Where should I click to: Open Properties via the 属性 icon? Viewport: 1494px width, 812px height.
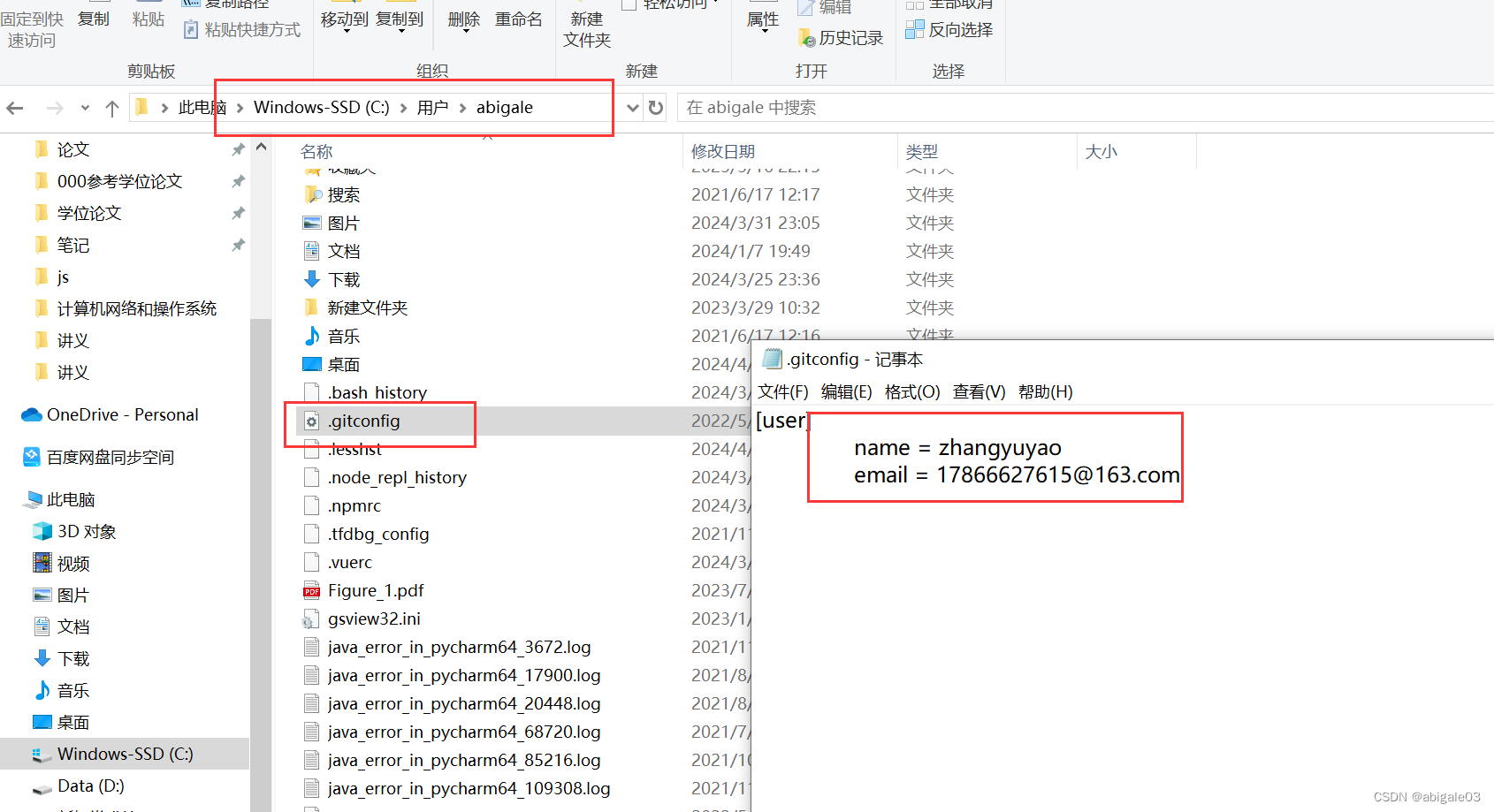762,19
